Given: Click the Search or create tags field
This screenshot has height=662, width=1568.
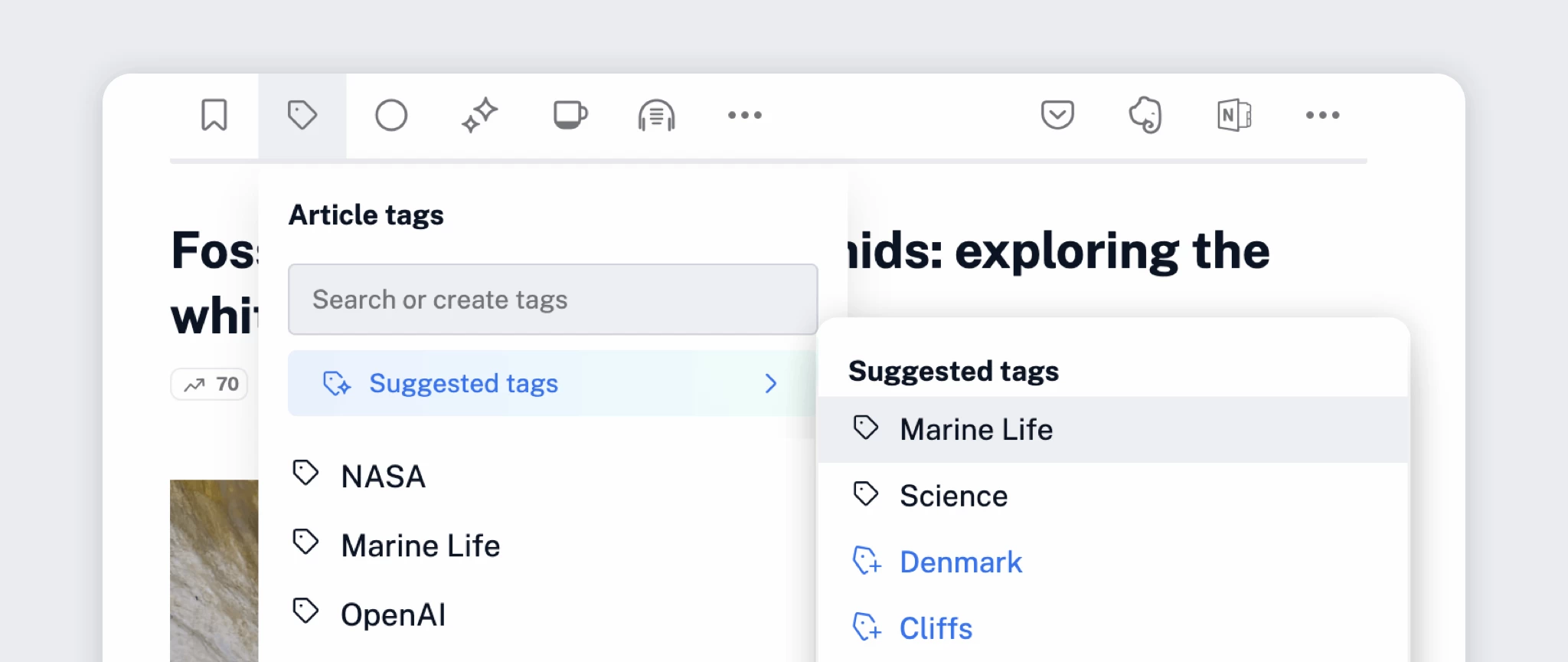Looking at the screenshot, I should click(x=553, y=300).
